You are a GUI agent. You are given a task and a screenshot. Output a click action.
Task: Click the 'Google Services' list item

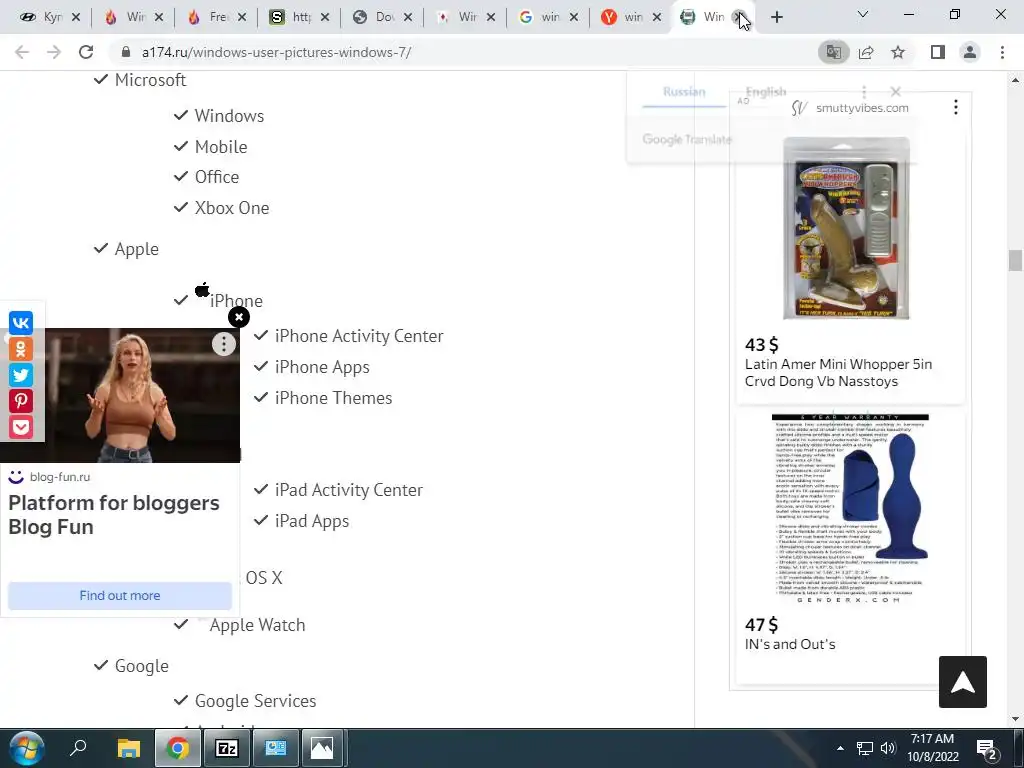point(255,701)
